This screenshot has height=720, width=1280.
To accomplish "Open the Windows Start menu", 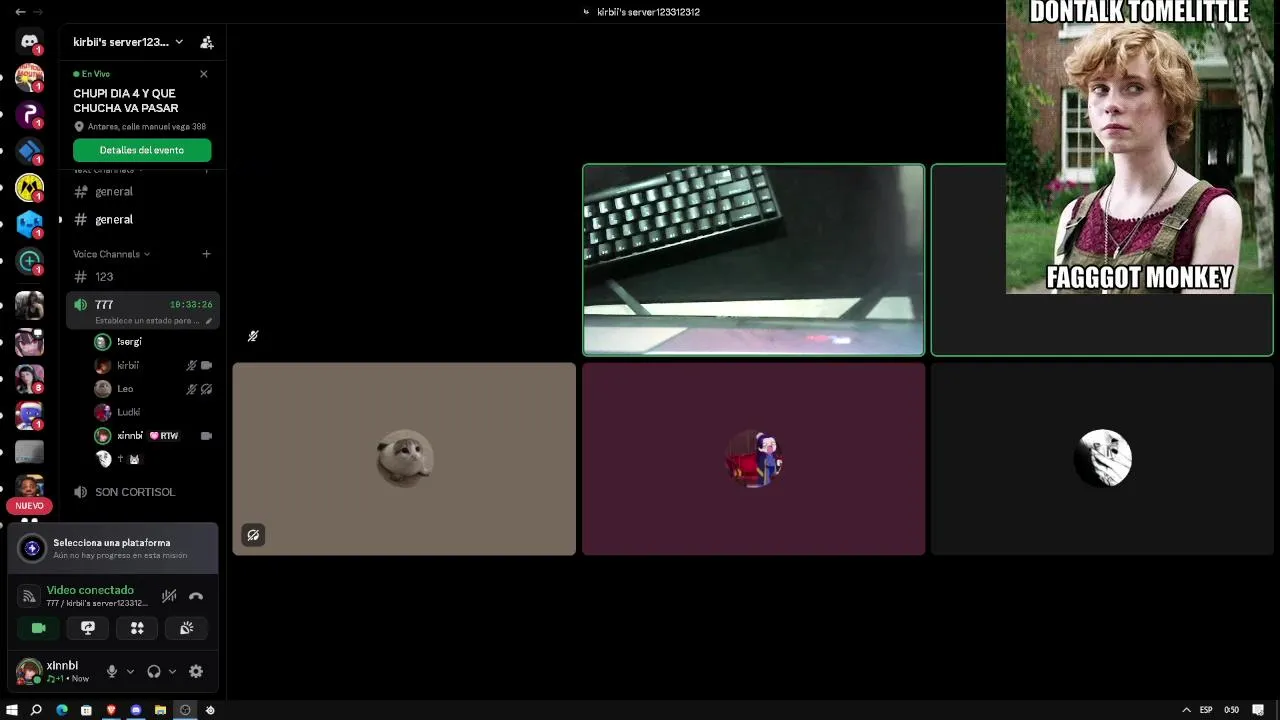I will [x=12, y=710].
